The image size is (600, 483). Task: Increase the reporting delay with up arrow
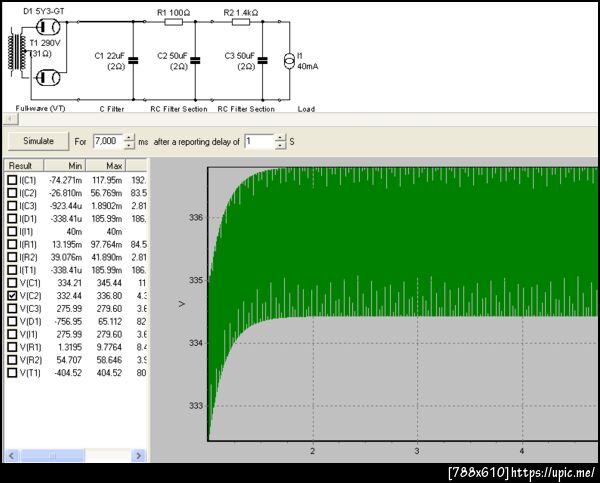(280, 138)
